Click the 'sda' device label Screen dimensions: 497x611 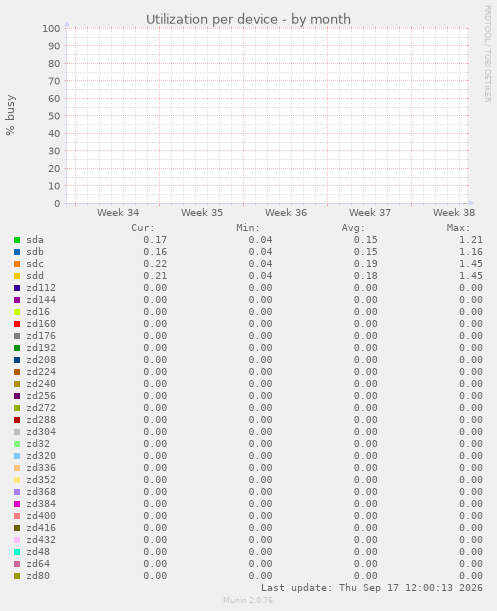[x=35, y=240]
